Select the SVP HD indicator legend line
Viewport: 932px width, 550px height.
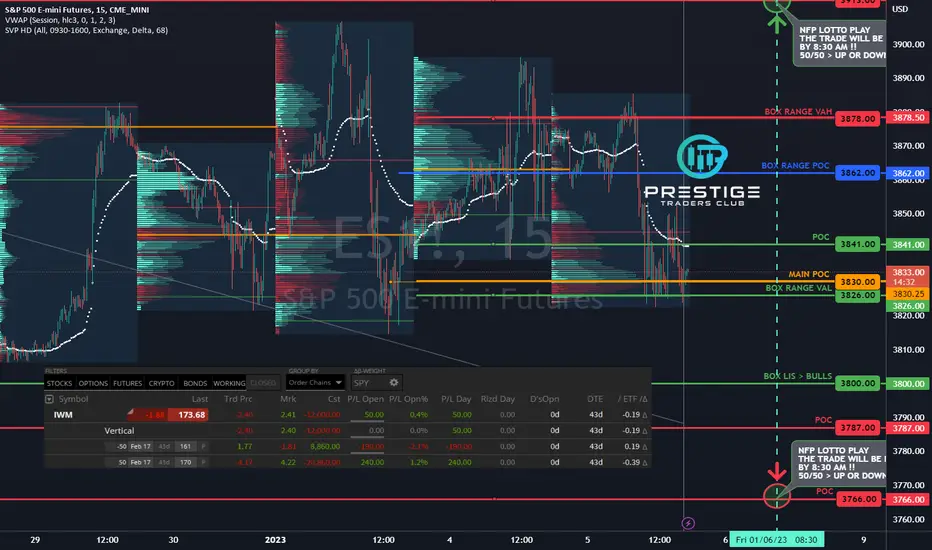tap(86, 30)
